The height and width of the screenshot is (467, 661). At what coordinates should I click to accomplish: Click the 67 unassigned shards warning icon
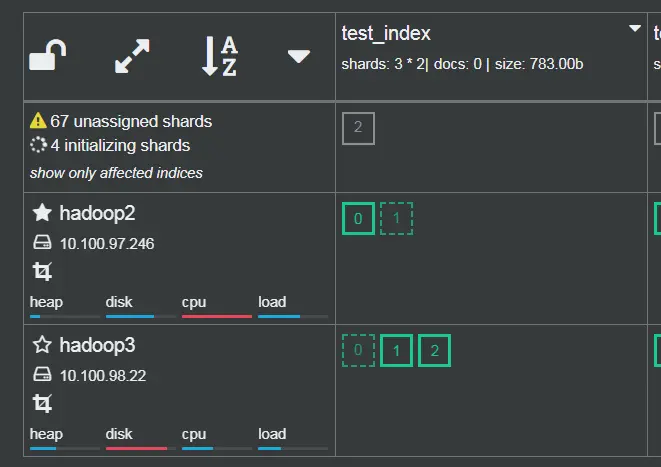[38, 121]
